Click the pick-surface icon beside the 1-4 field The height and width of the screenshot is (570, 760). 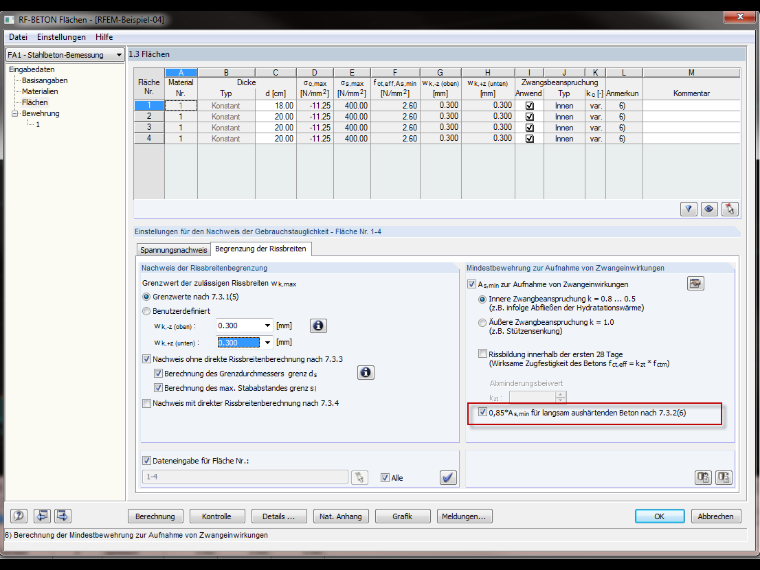pyautogui.click(x=360, y=477)
